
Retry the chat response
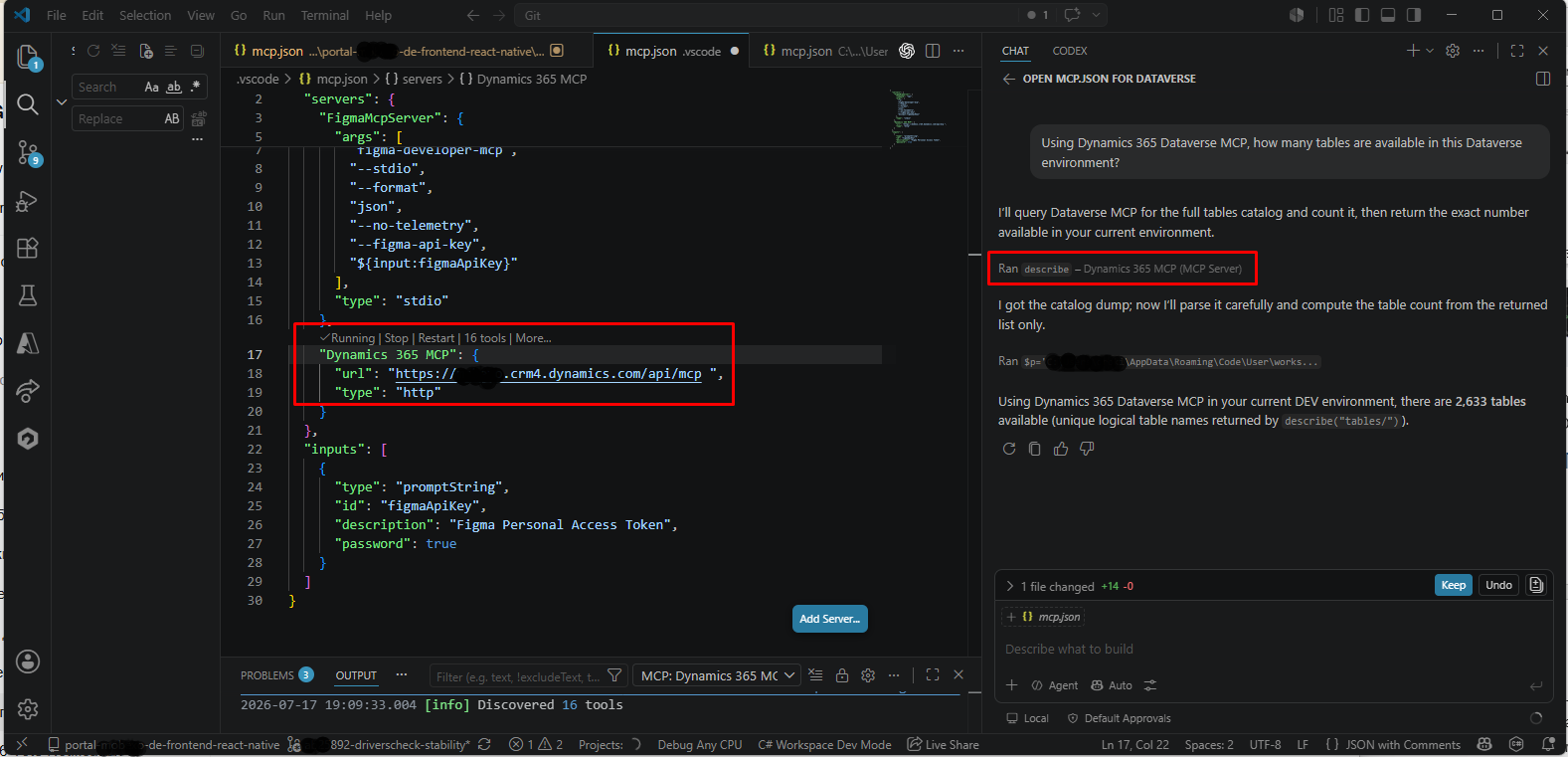[1009, 449]
